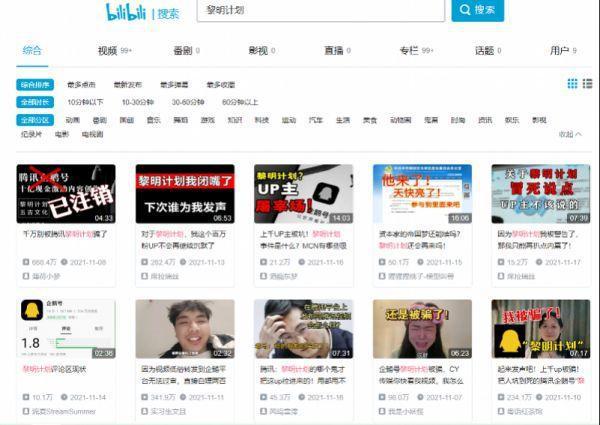Open the 综合 tab

pyautogui.click(x=32, y=50)
